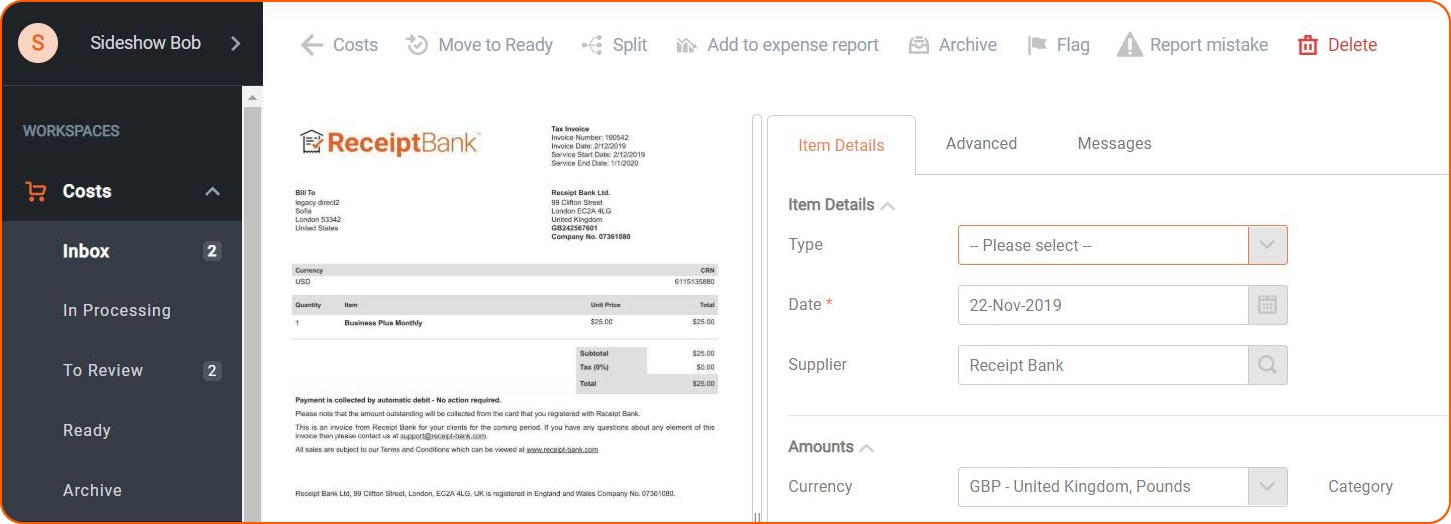Click the Business Plus Monthly invoice line
Viewport: 1451px width, 524px height.
[383, 323]
